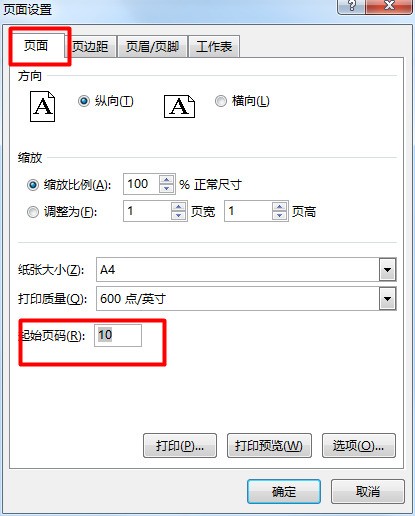The height and width of the screenshot is (516, 415).
Task: Open the 纸张大小 paper size dropdown
Action: [387, 269]
